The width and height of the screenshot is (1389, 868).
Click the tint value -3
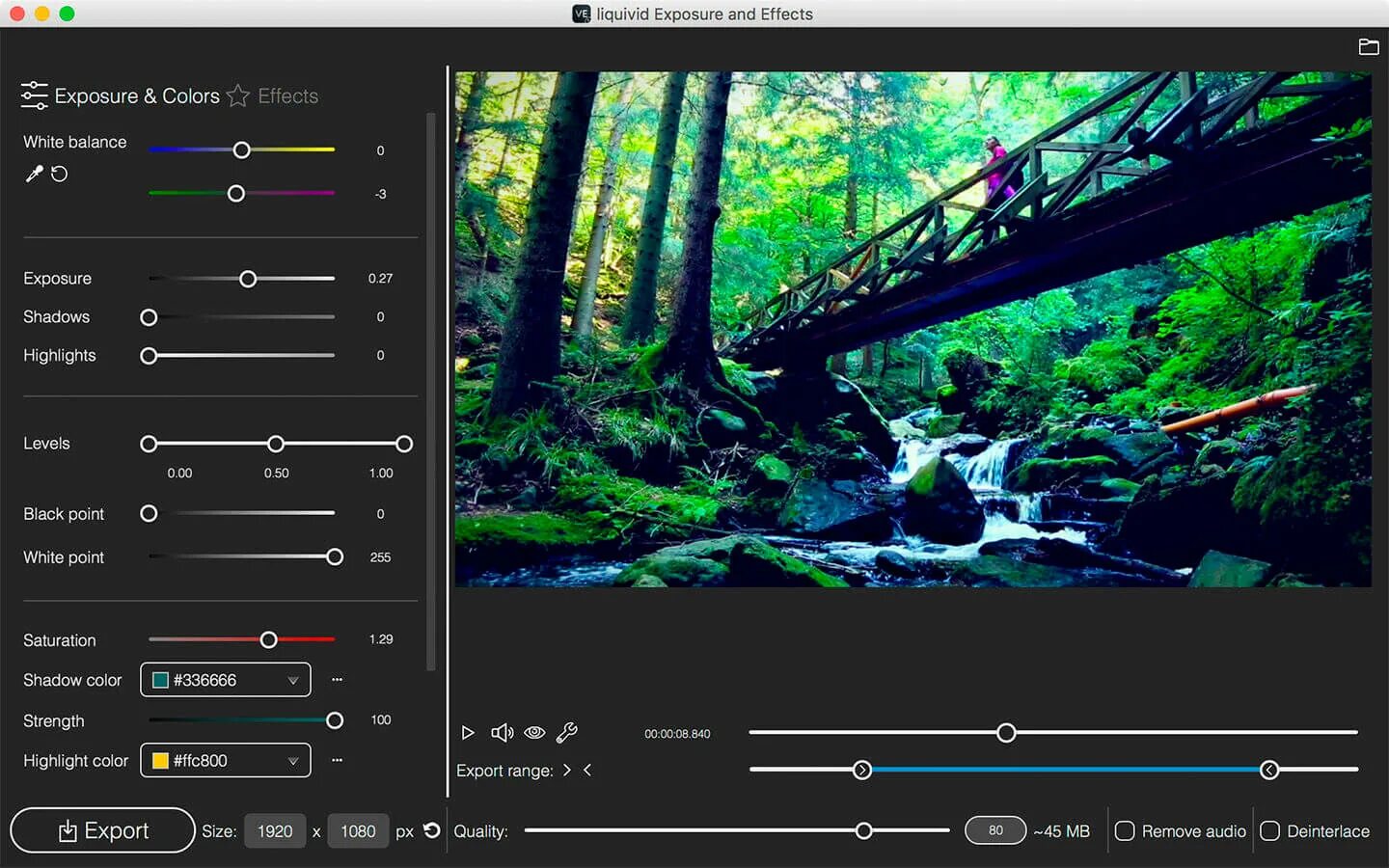pos(380,194)
